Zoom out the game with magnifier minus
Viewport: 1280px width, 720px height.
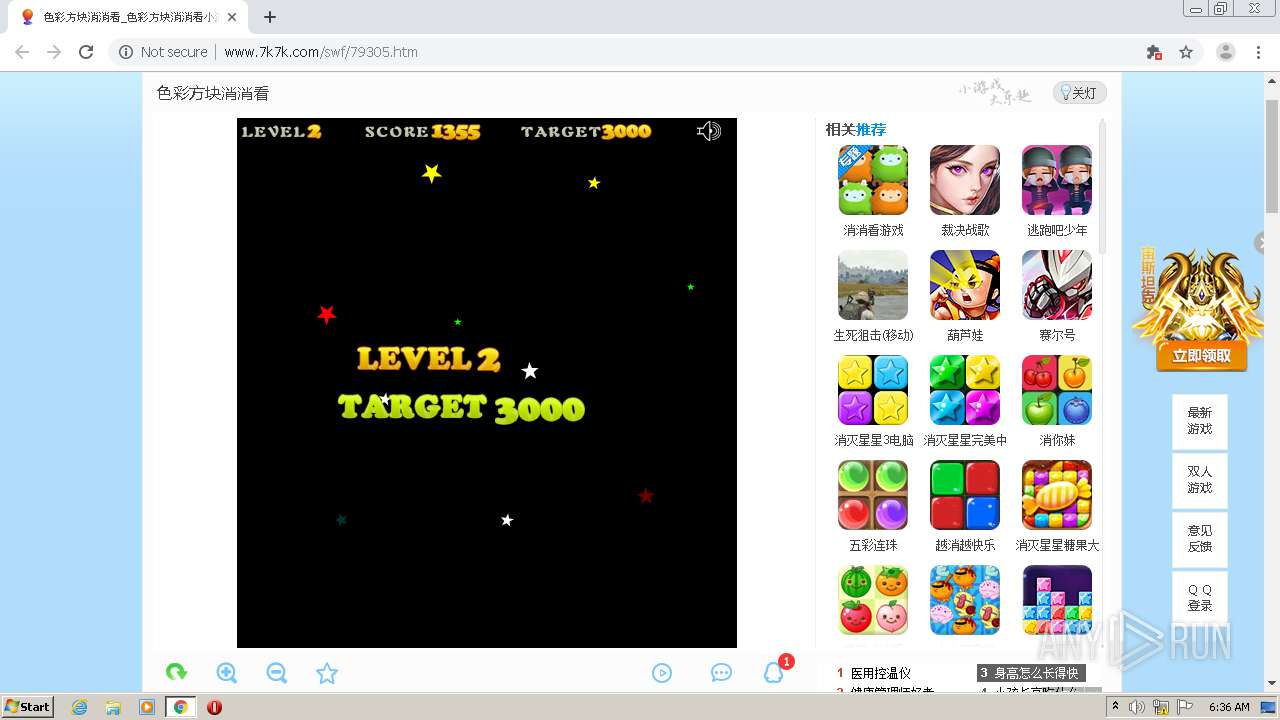277,673
